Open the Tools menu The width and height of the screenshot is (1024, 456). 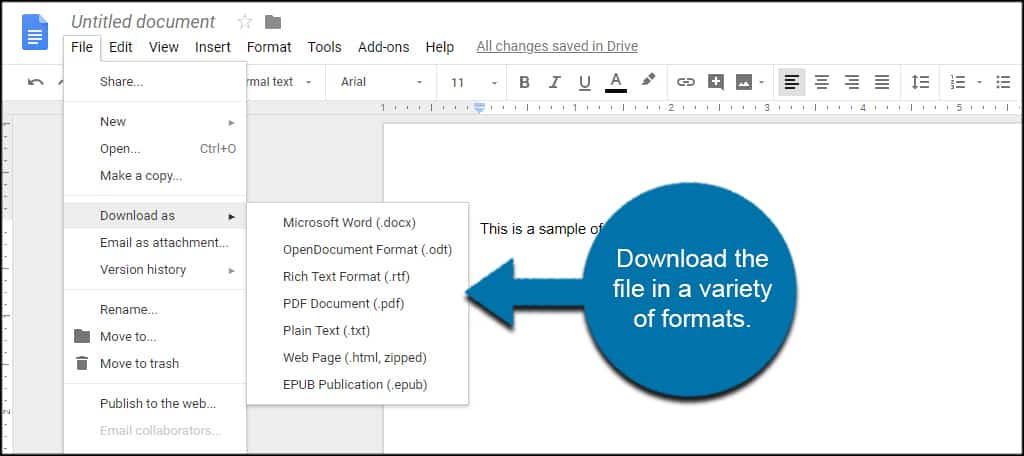(x=325, y=47)
